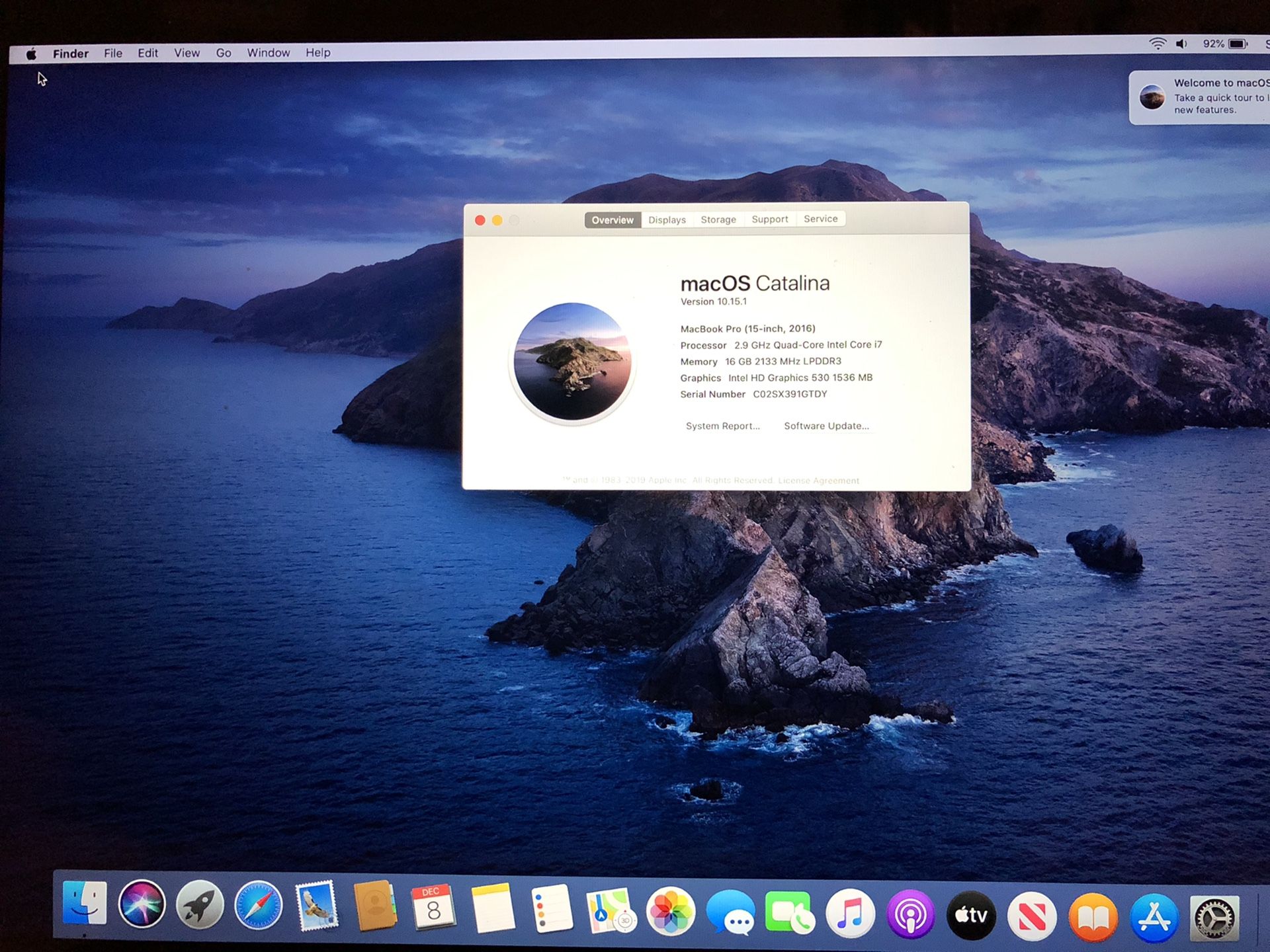Screen dimensions: 1270x952
Task: Open Apple TV app in Dock
Action: click(x=971, y=916)
